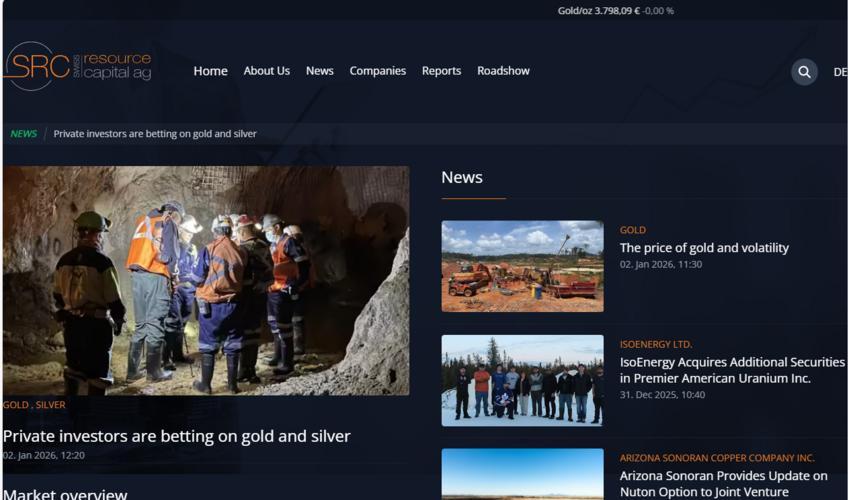
Task: Click the Gold/oz price ticker text
Action: [616, 11]
